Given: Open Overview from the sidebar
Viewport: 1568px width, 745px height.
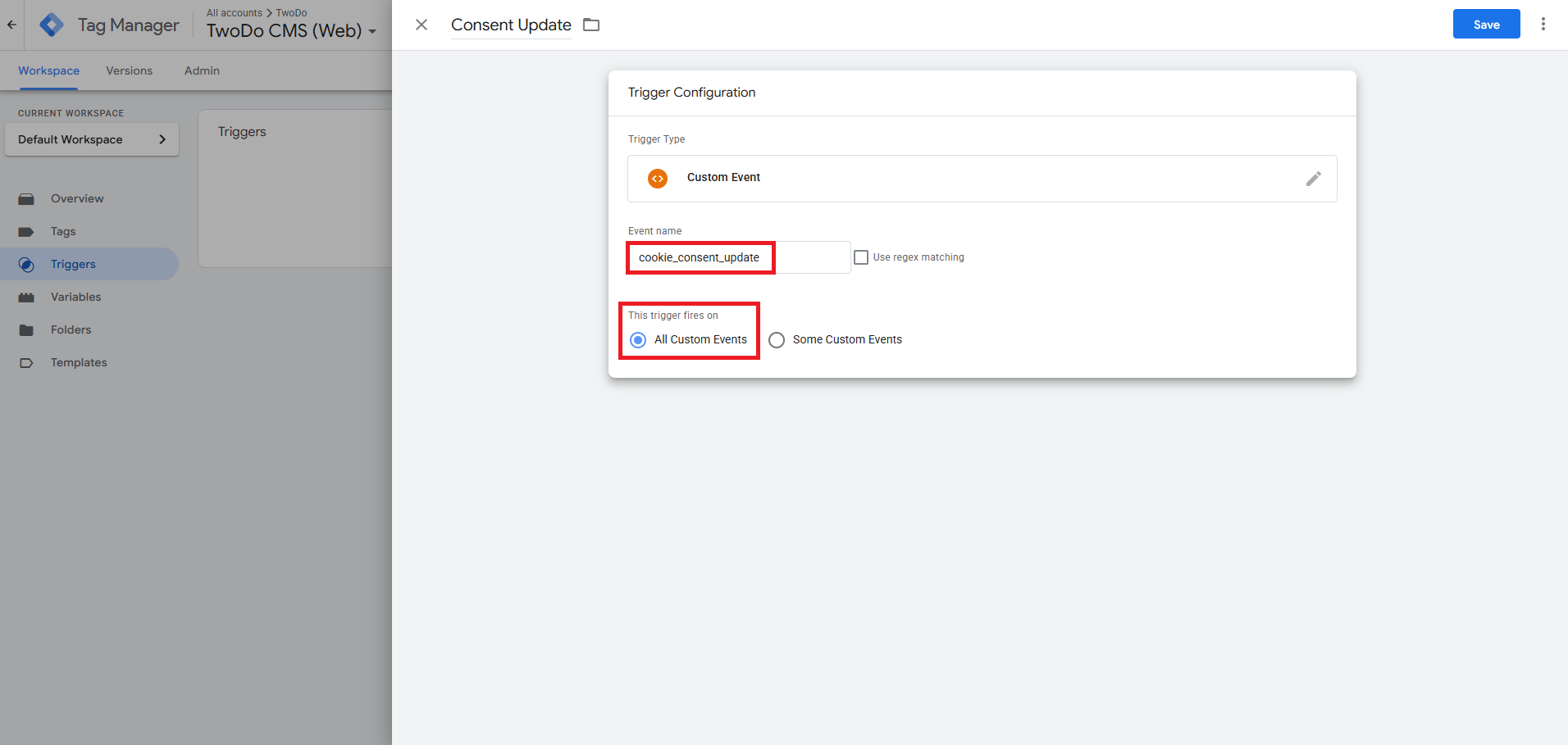Looking at the screenshot, I should [77, 198].
